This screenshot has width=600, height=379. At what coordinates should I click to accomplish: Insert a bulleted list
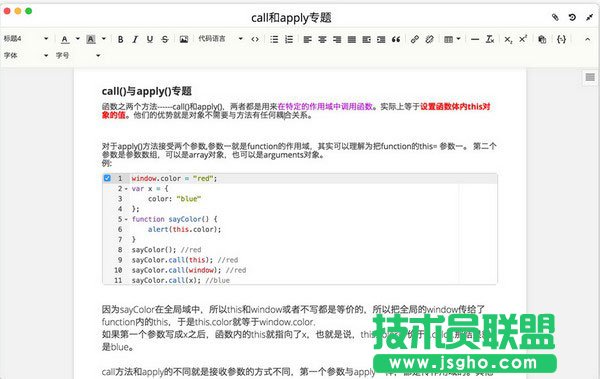coord(274,39)
